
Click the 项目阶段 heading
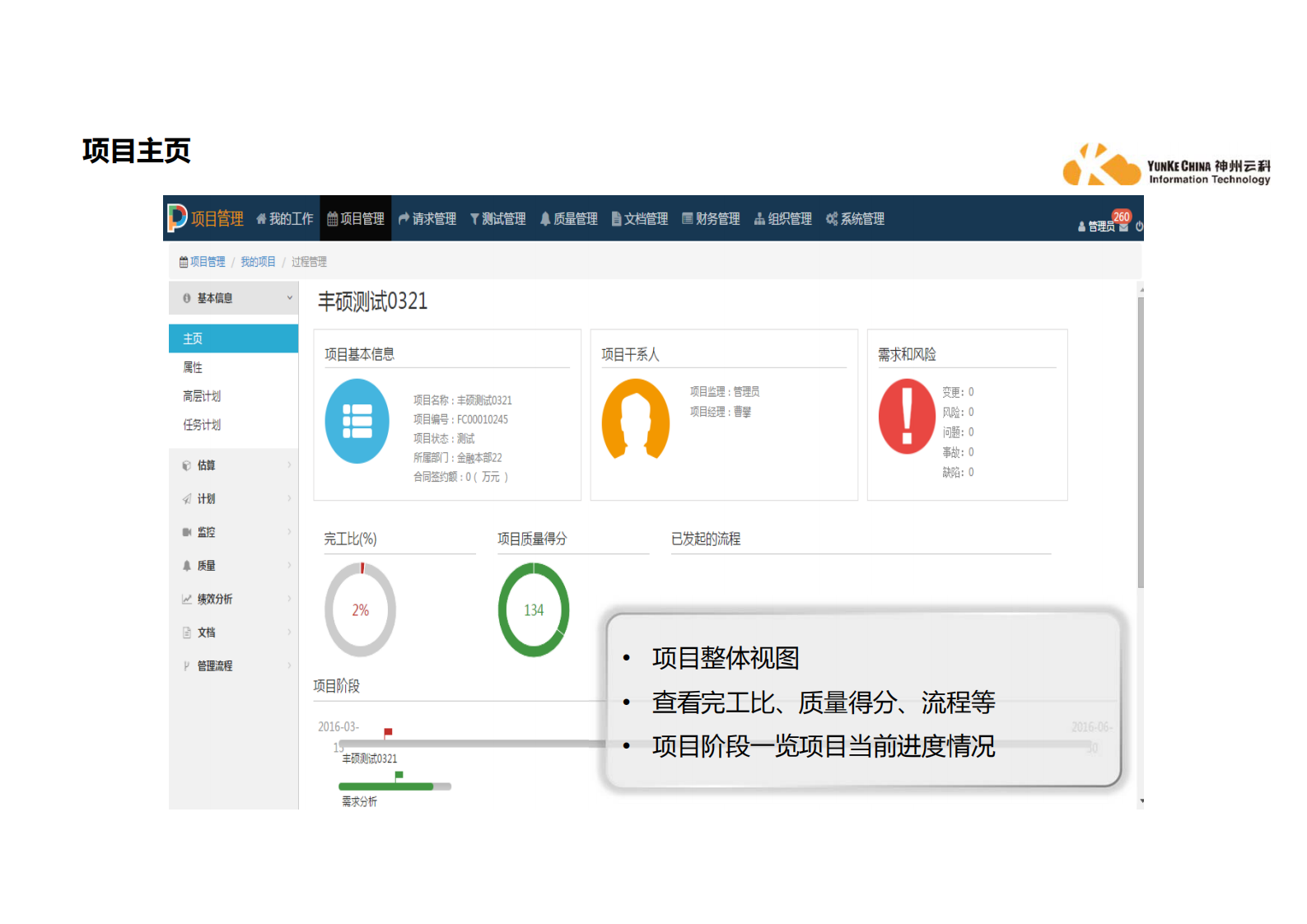(x=337, y=686)
